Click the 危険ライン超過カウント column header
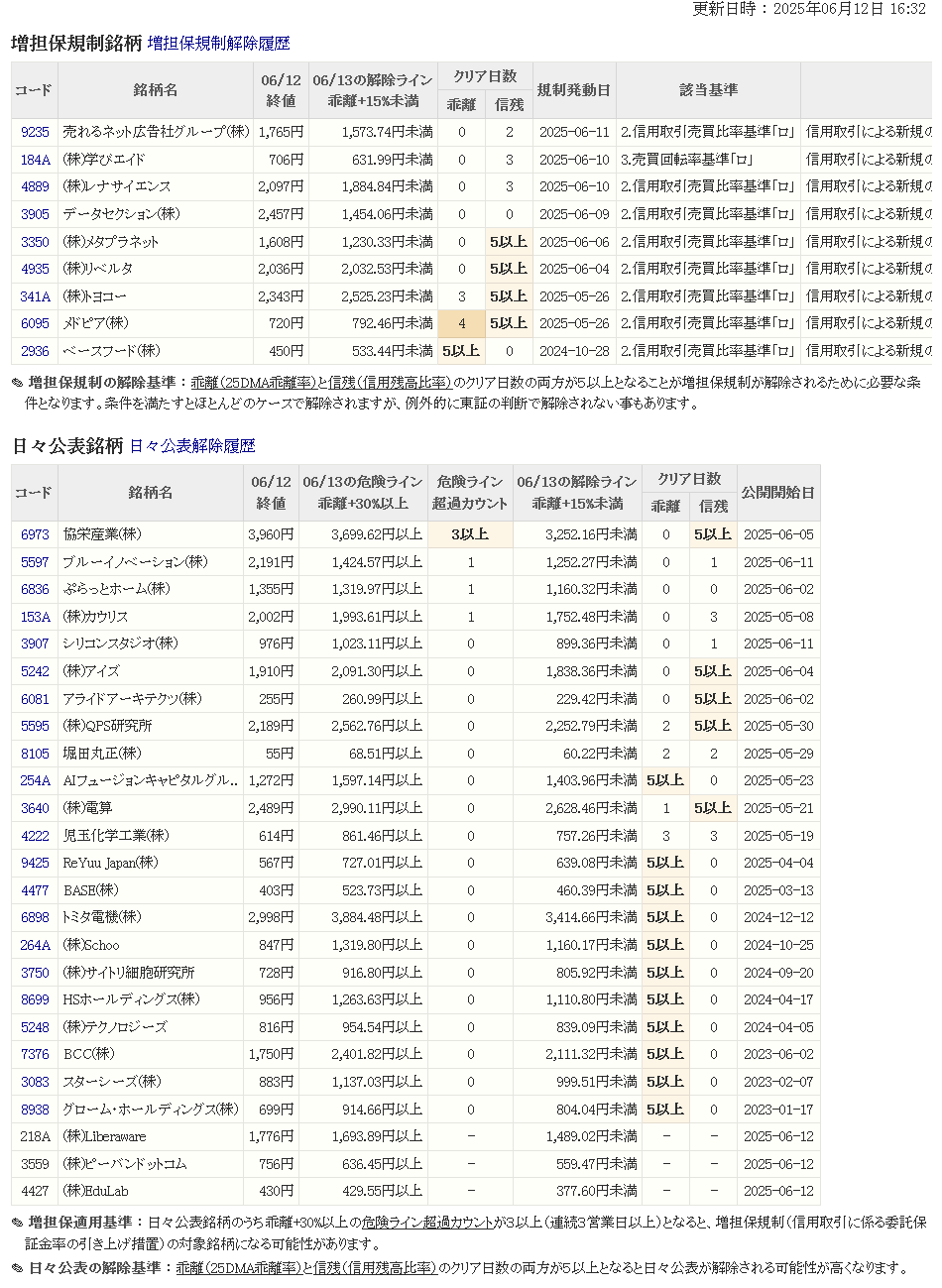This screenshot has width=942, height=1288. tap(470, 493)
